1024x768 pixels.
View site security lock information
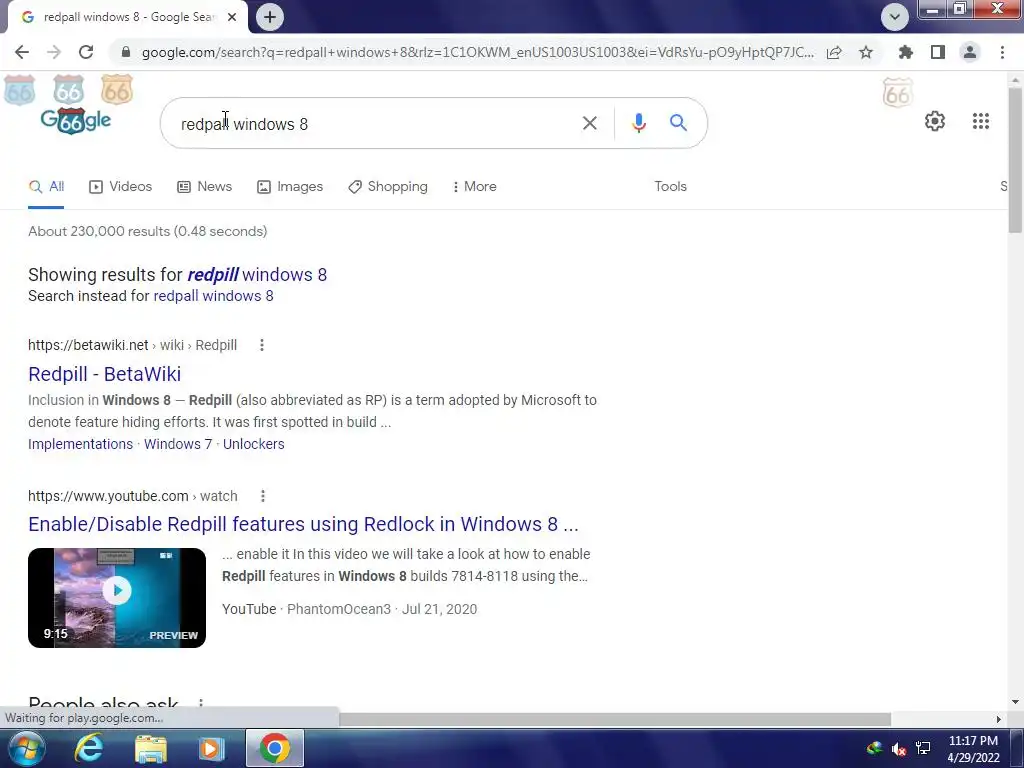point(126,52)
